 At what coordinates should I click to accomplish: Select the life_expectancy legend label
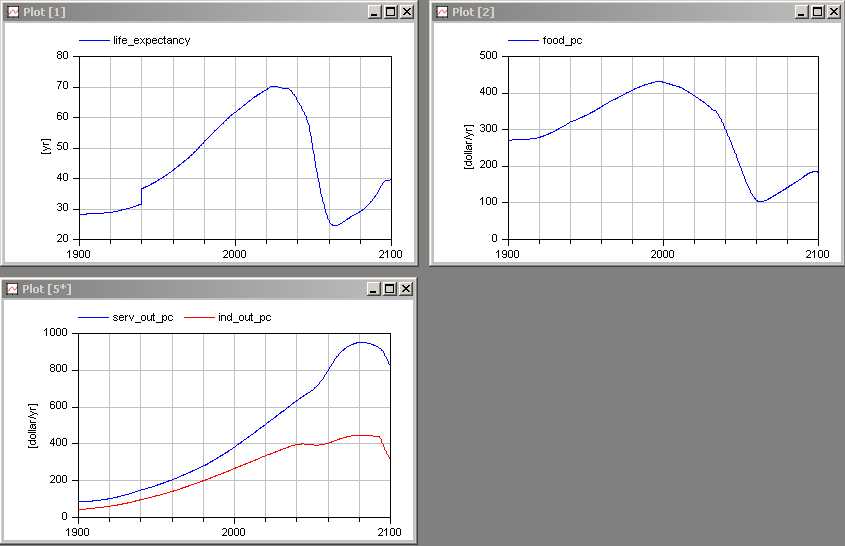pos(151,41)
